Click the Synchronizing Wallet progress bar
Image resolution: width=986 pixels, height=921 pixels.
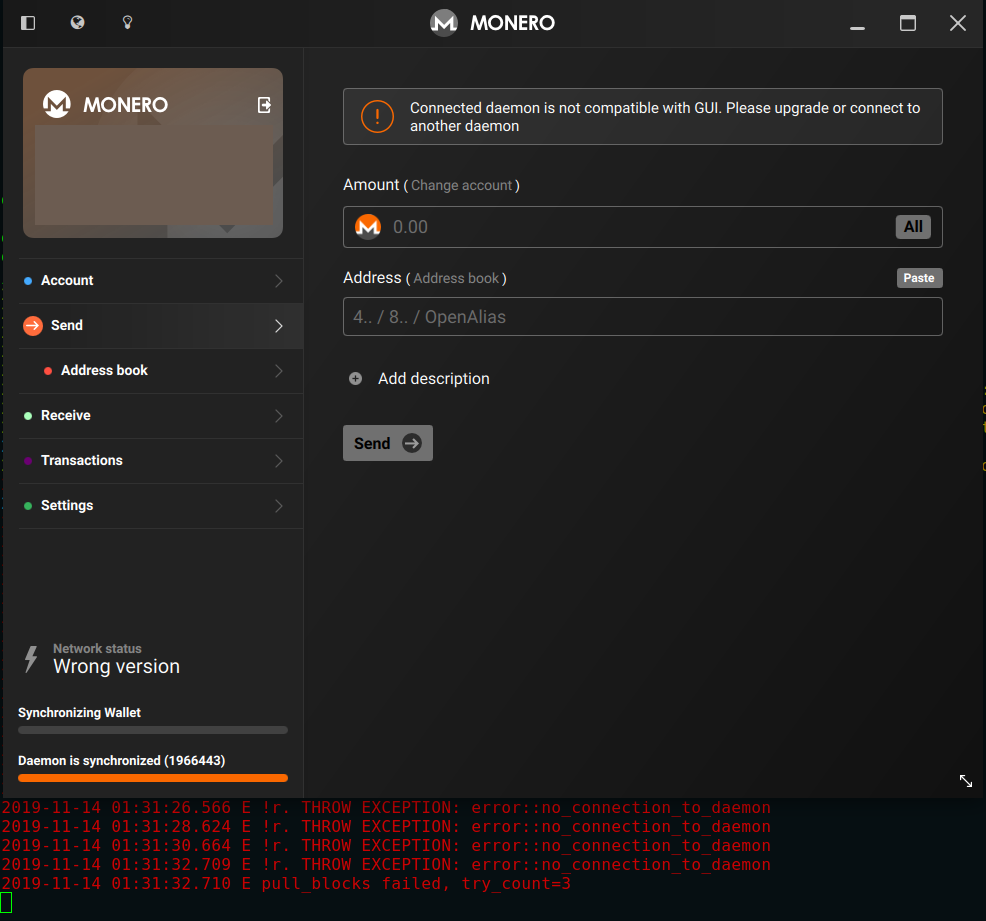click(x=153, y=731)
